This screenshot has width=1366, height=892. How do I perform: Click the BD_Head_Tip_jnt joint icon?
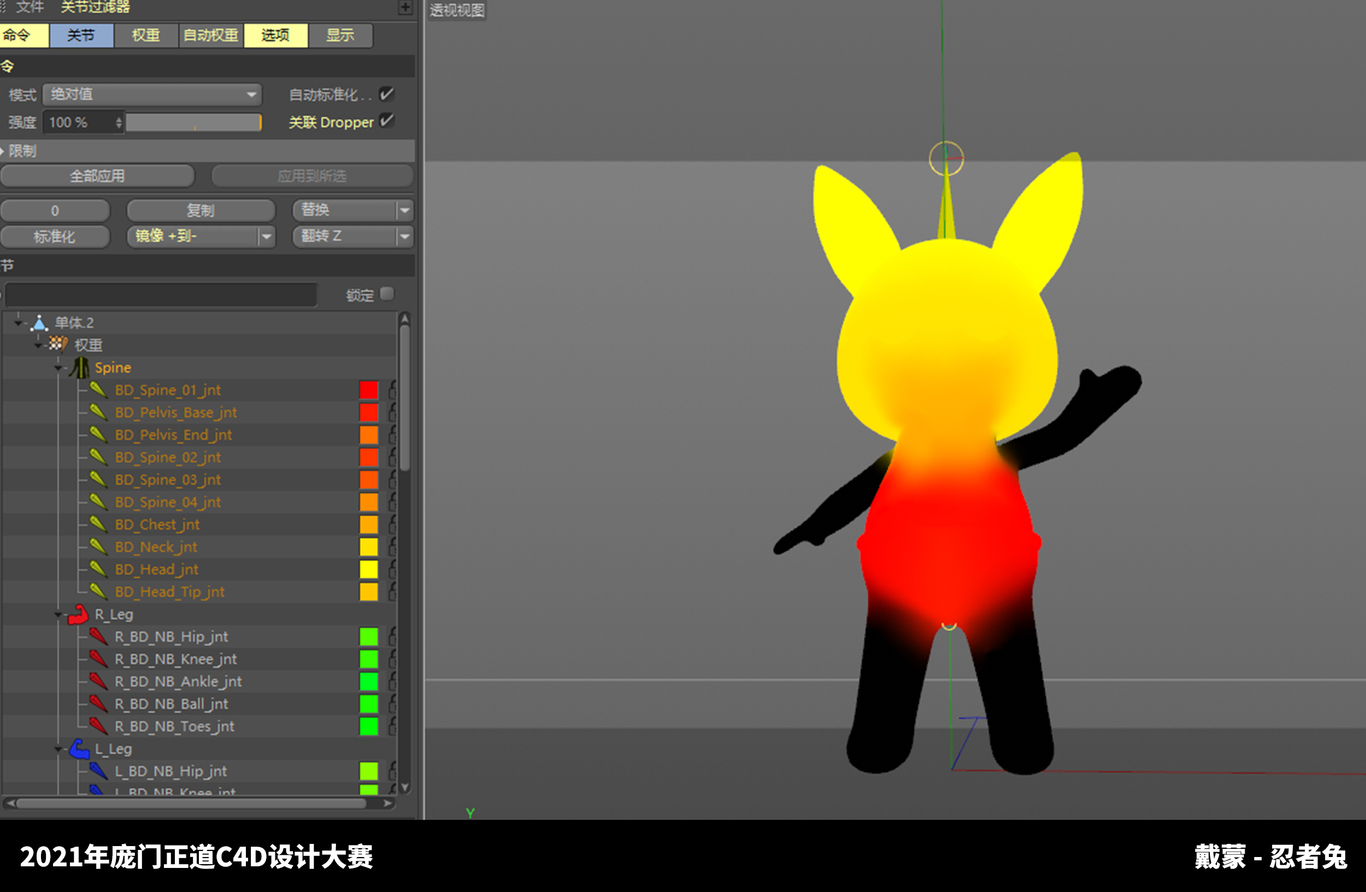point(98,592)
